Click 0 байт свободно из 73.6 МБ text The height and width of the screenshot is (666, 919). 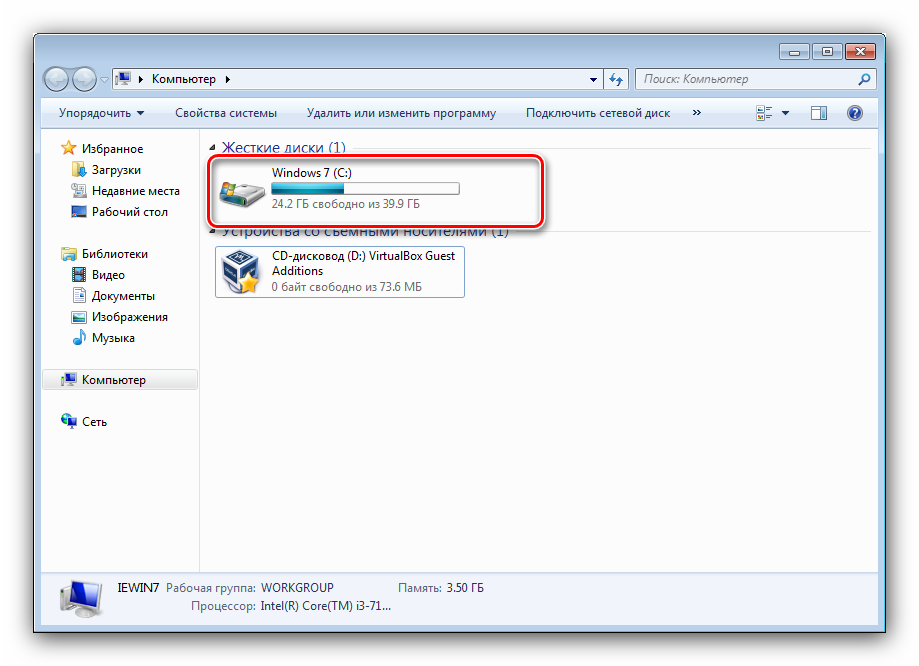[346, 287]
